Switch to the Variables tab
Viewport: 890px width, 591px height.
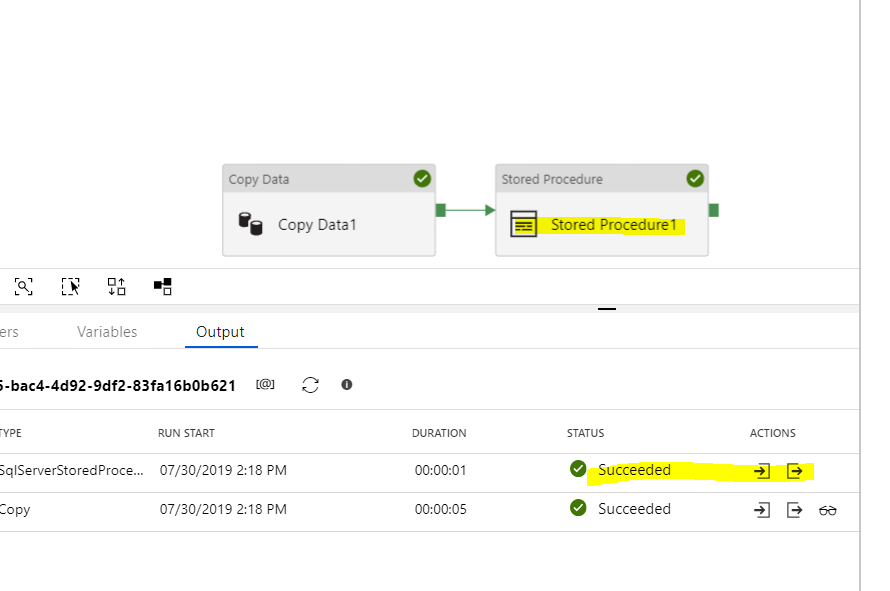[x=107, y=332]
